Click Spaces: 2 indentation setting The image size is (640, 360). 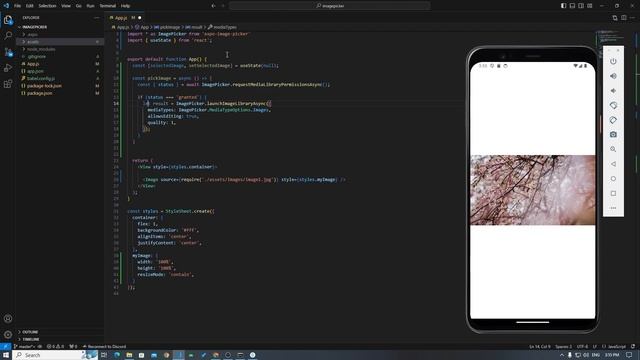point(564,347)
